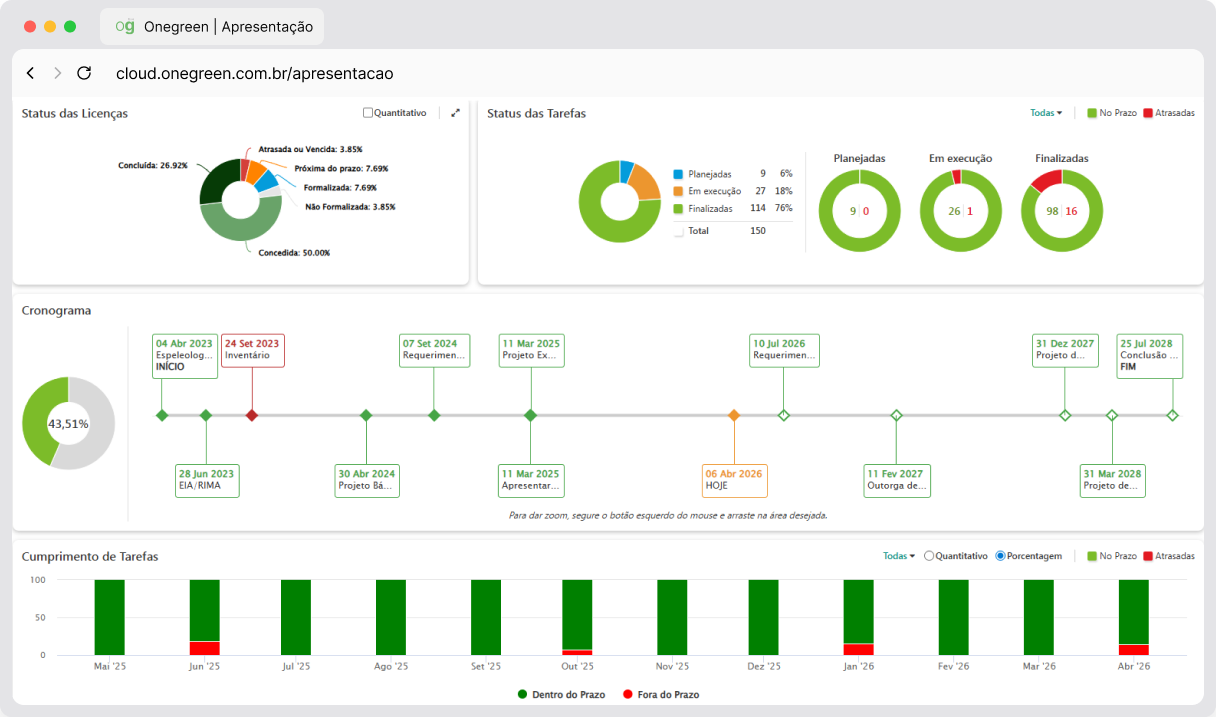
Task: Click the Onegreen logo in the tab
Action: click(x=125, y=27)
